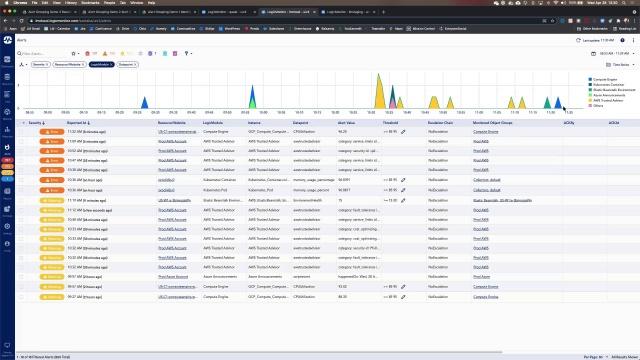Viewport: 640px width, 360px height.
Task: Click the pencil icon on the first threshold
Action: (403, 132)
